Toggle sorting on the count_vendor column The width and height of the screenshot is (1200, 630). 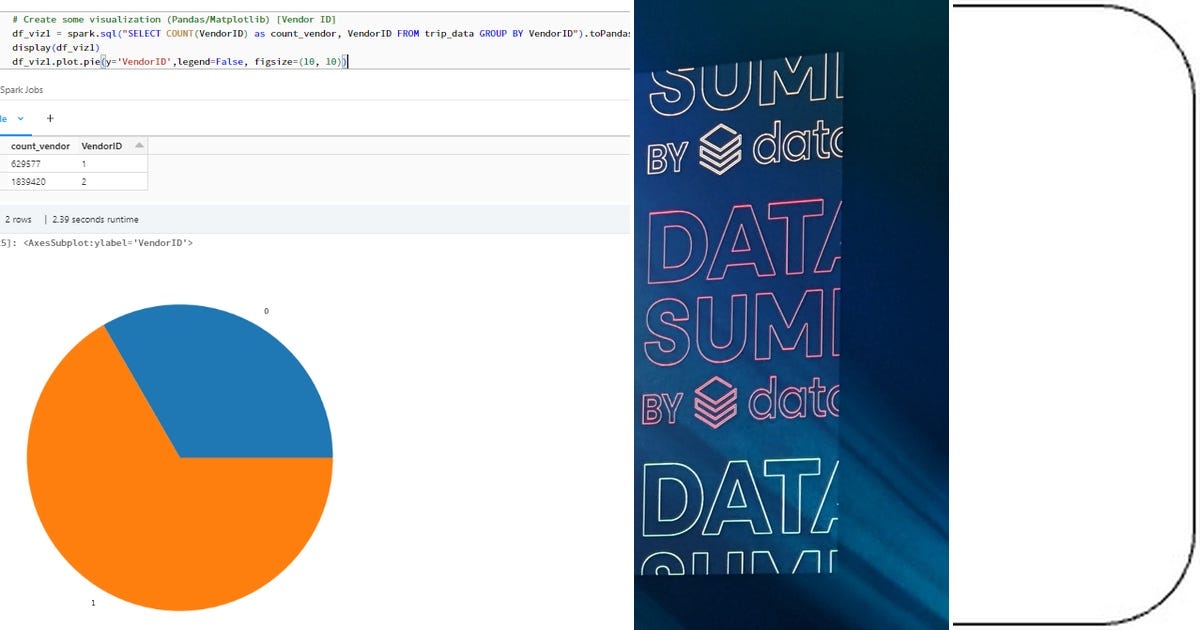pos(40,146)
